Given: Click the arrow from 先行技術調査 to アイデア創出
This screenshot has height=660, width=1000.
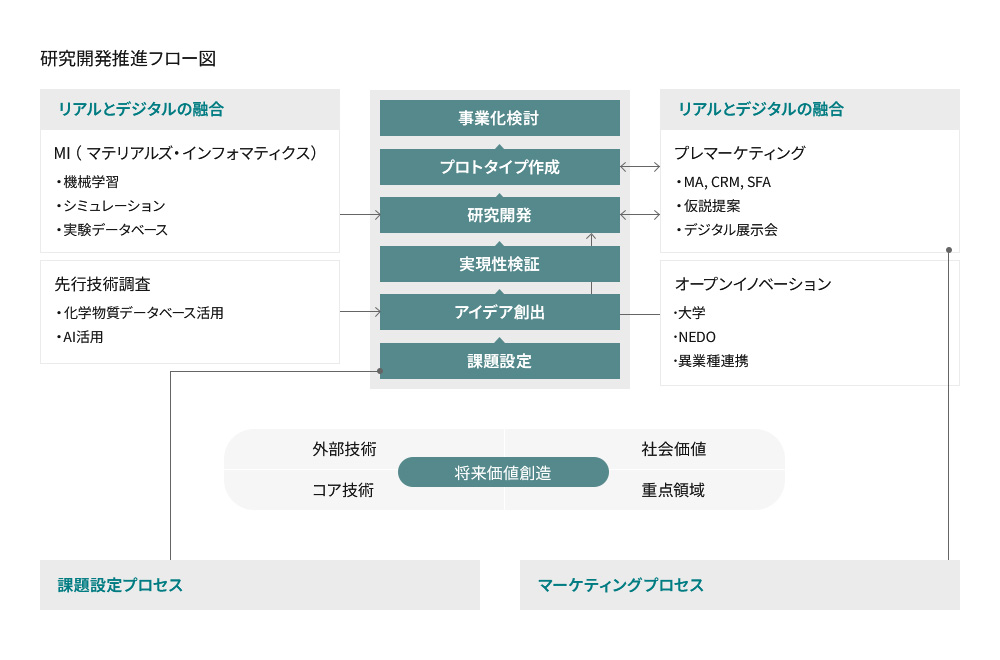Looking at the screenshot, I should point(360,312).
